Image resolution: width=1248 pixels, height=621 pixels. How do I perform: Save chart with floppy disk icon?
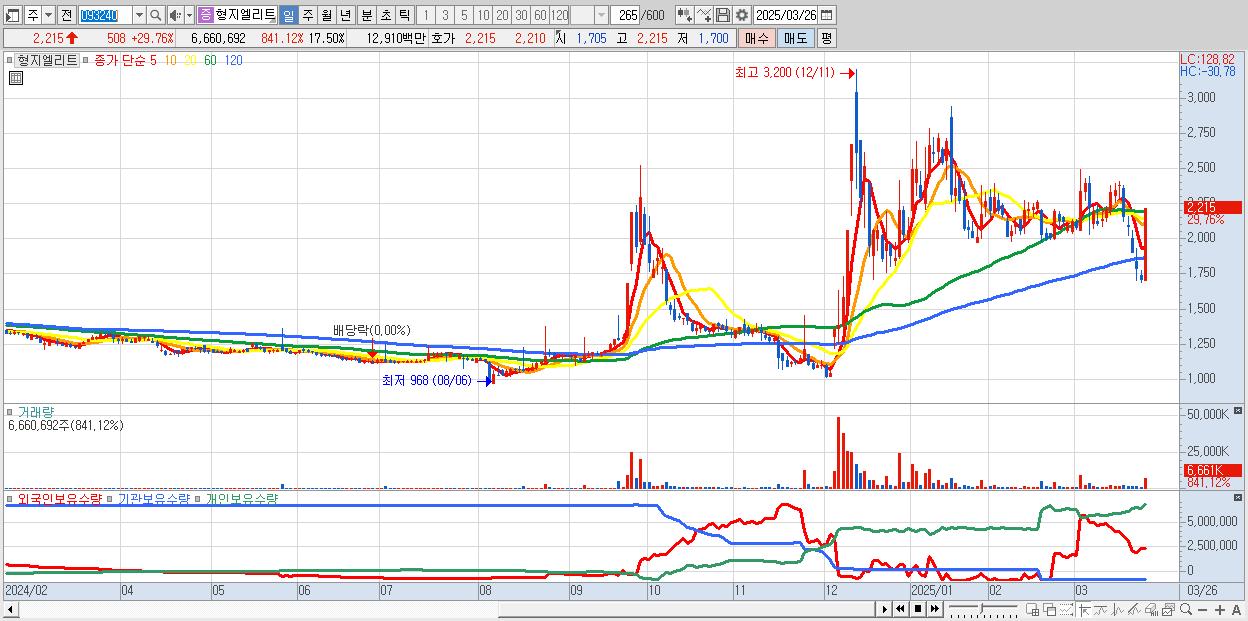(x=722, y=15)
